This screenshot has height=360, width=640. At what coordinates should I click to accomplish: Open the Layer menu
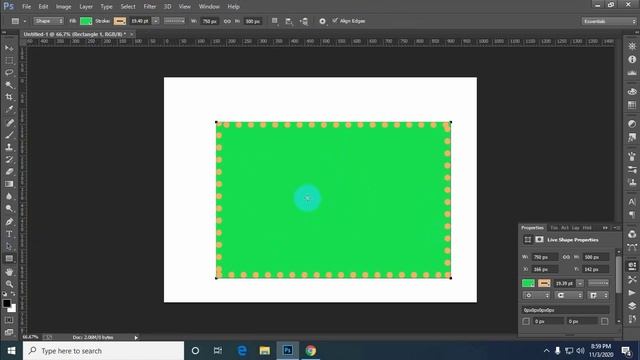pos(86,7)
